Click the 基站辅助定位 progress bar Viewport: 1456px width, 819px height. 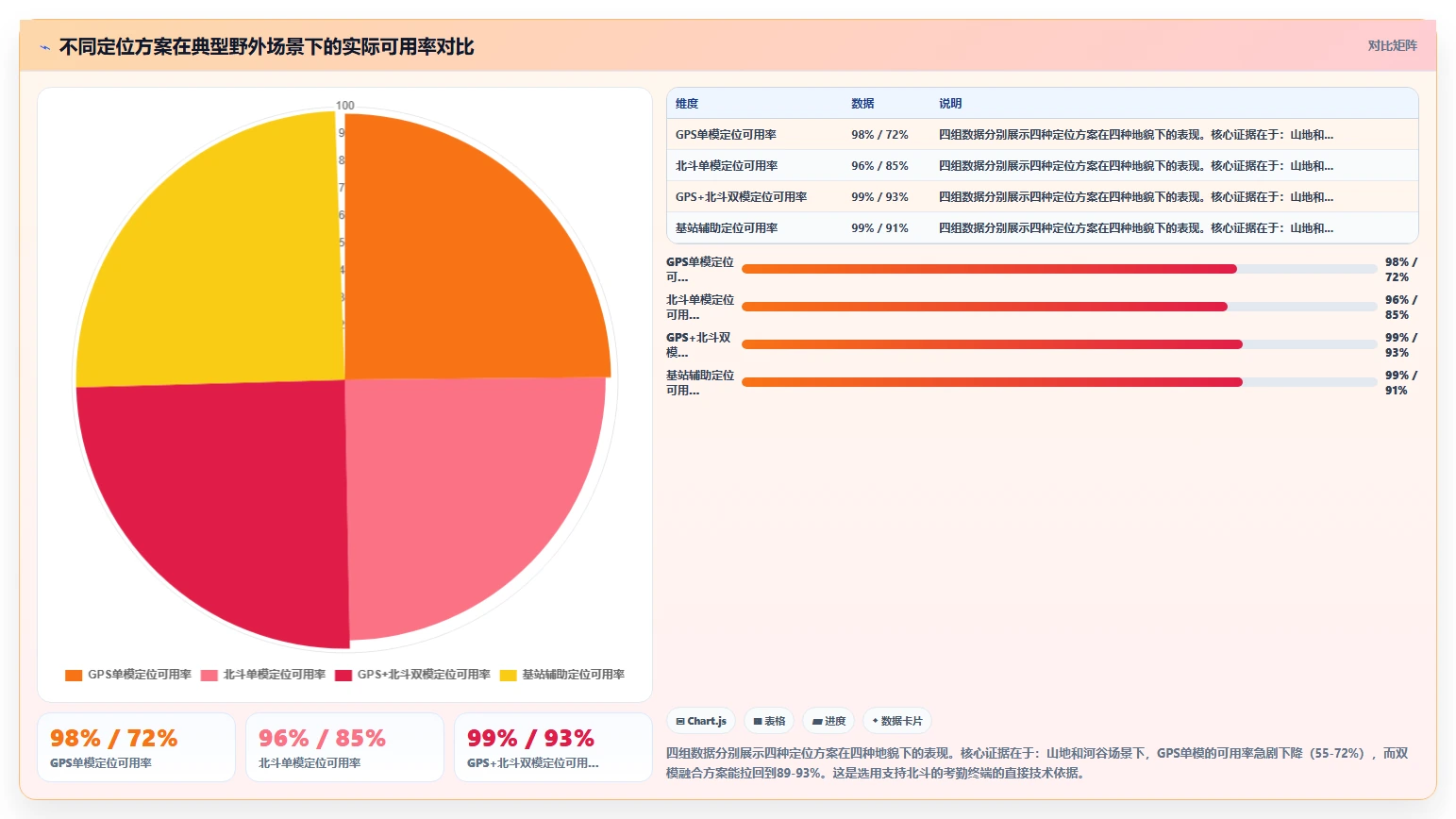1060,382
